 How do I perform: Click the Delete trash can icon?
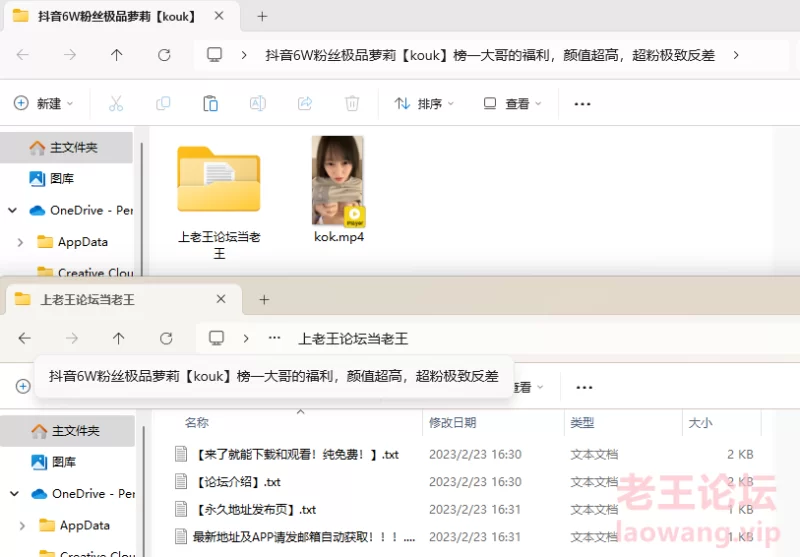pos(352,103)
